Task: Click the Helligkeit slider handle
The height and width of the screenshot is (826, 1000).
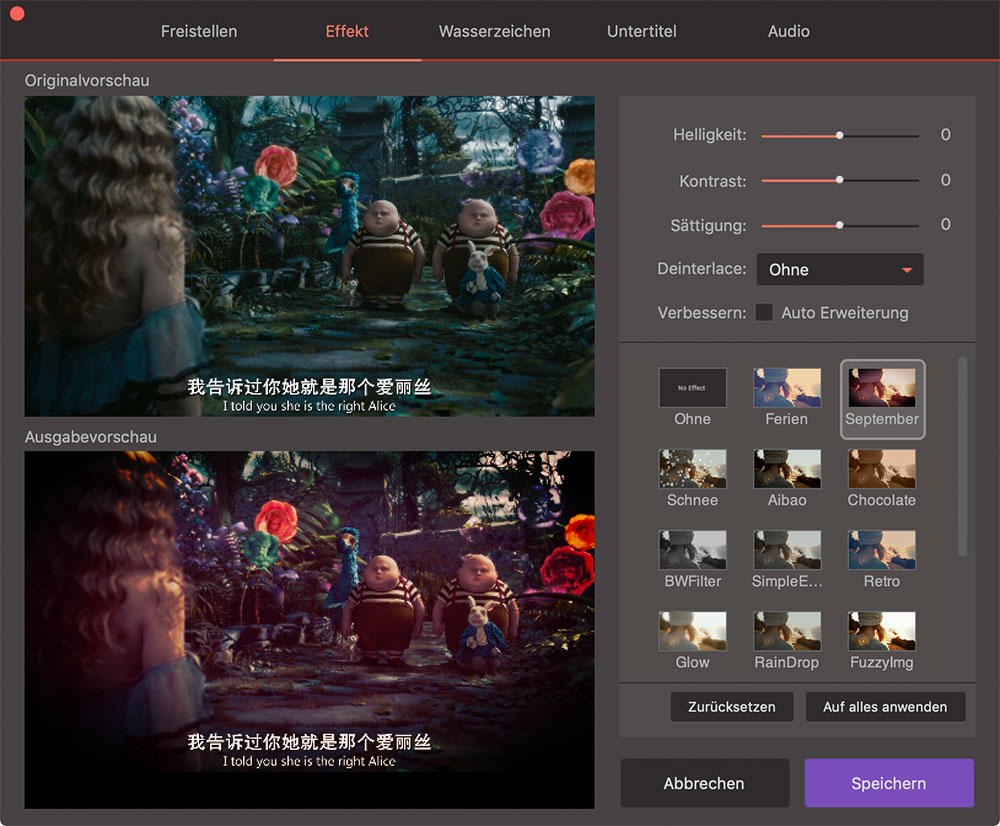Action: tap(840, 135)
